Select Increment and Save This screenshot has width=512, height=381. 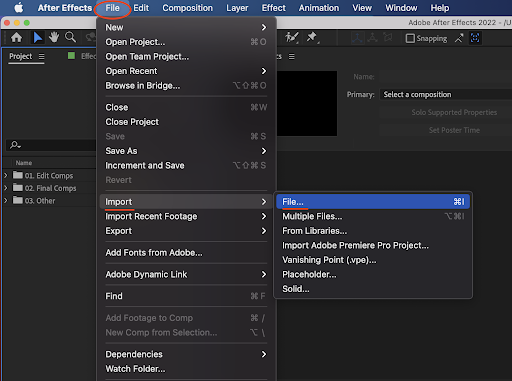coord(186,165)
